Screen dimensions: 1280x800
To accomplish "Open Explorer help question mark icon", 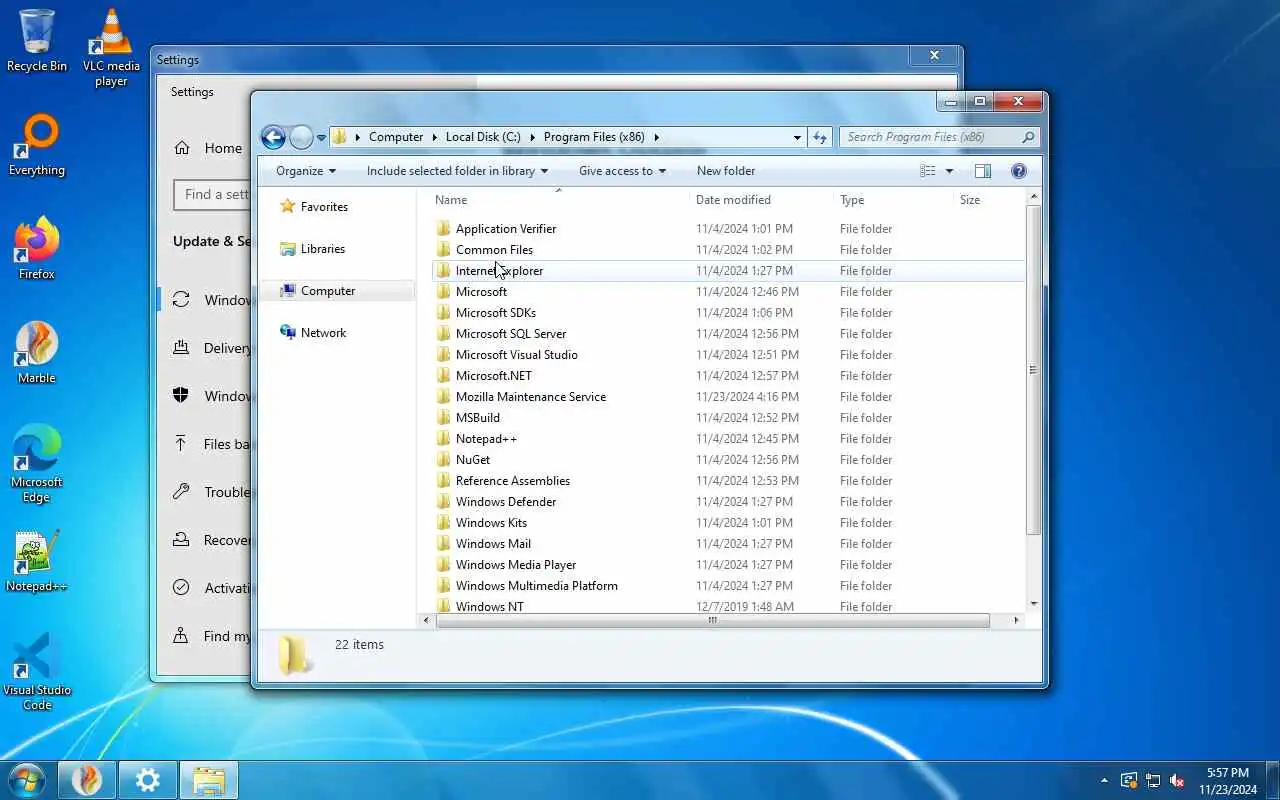I will [x=1019, y=171].
